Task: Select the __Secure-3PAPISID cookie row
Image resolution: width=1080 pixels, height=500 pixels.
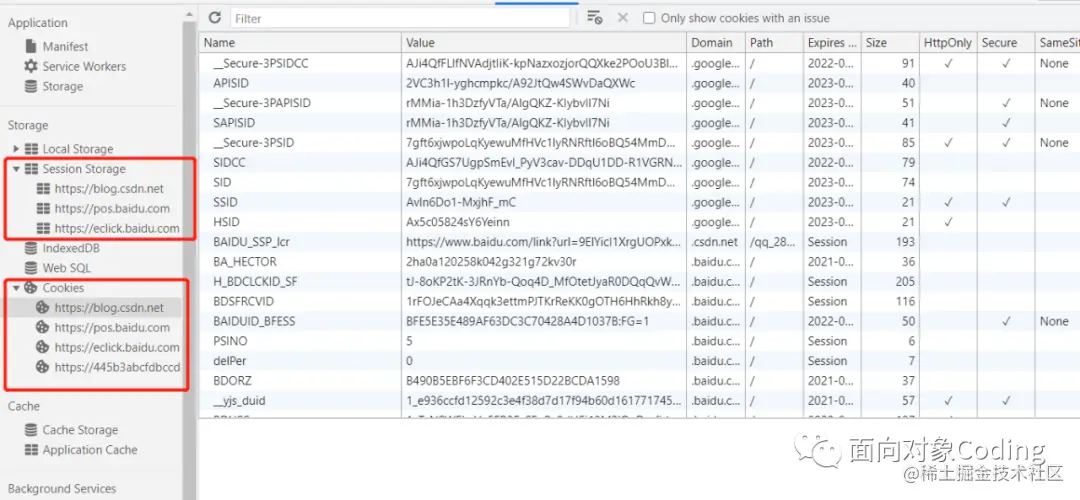Action: click(639, 103)
